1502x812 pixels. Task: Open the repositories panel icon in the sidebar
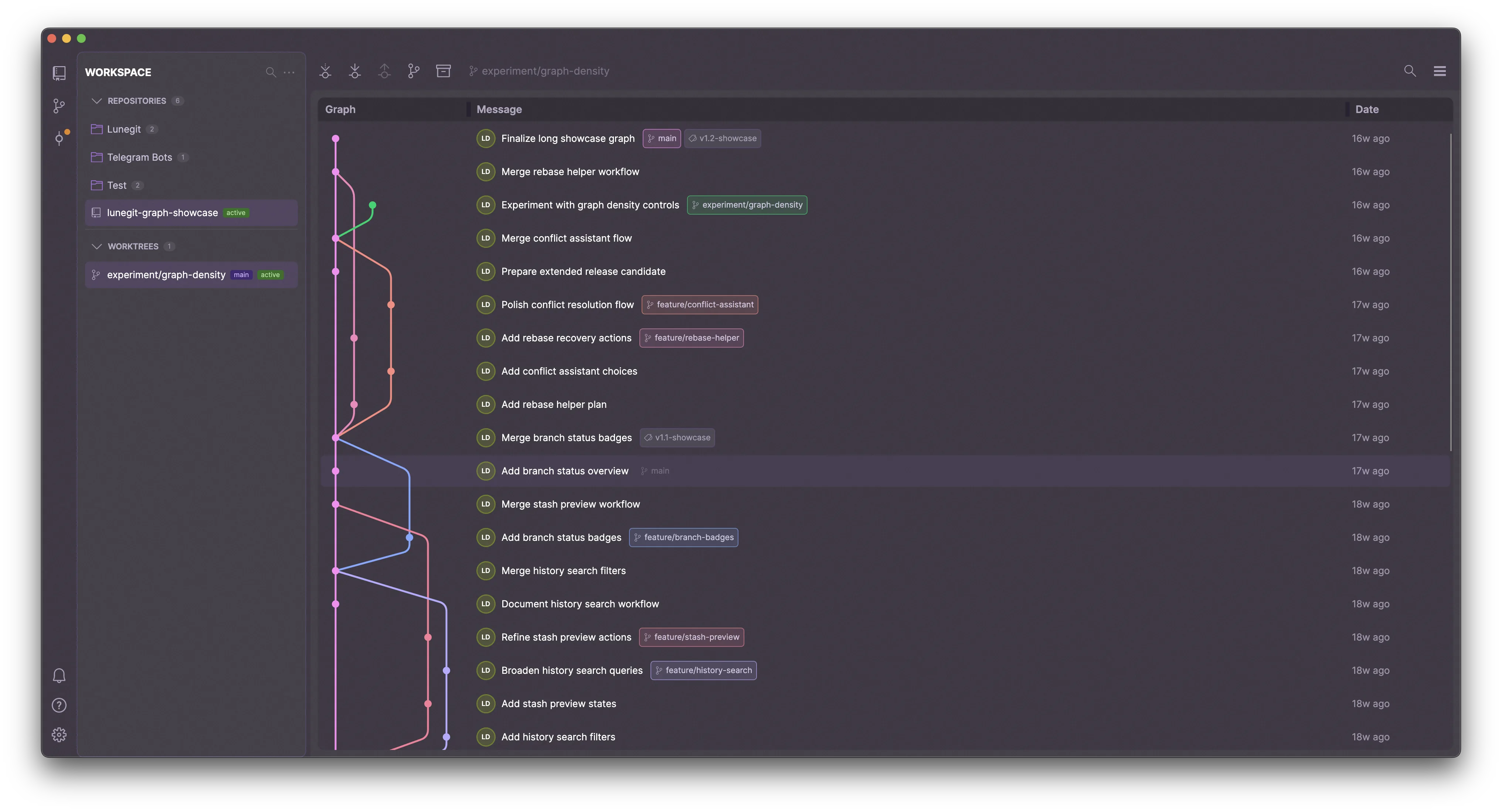tap(59, 73)
